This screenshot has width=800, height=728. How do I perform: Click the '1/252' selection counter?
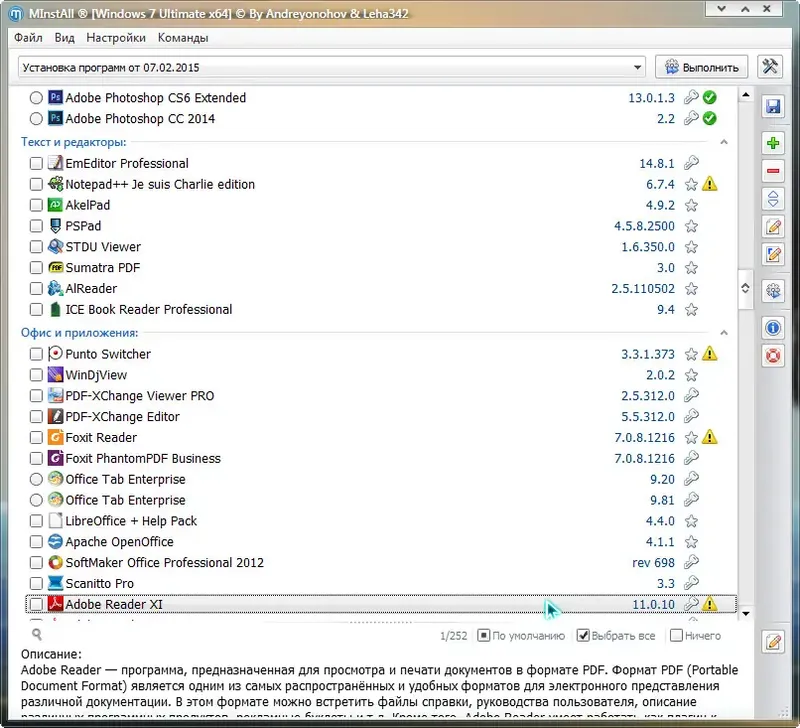(453, 636)
